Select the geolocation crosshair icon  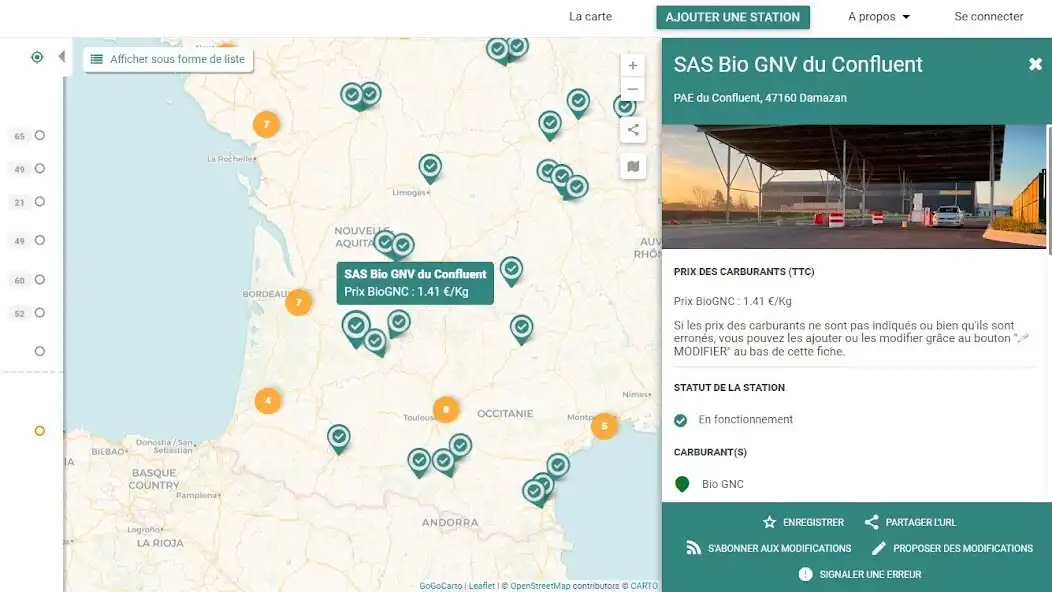(37, 57)
